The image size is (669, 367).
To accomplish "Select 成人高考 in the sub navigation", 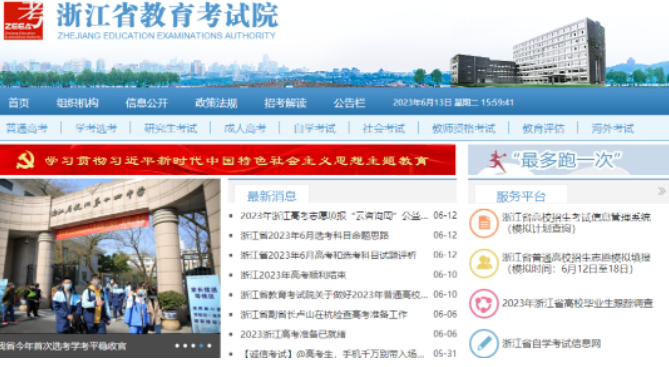I will [245, 128].
